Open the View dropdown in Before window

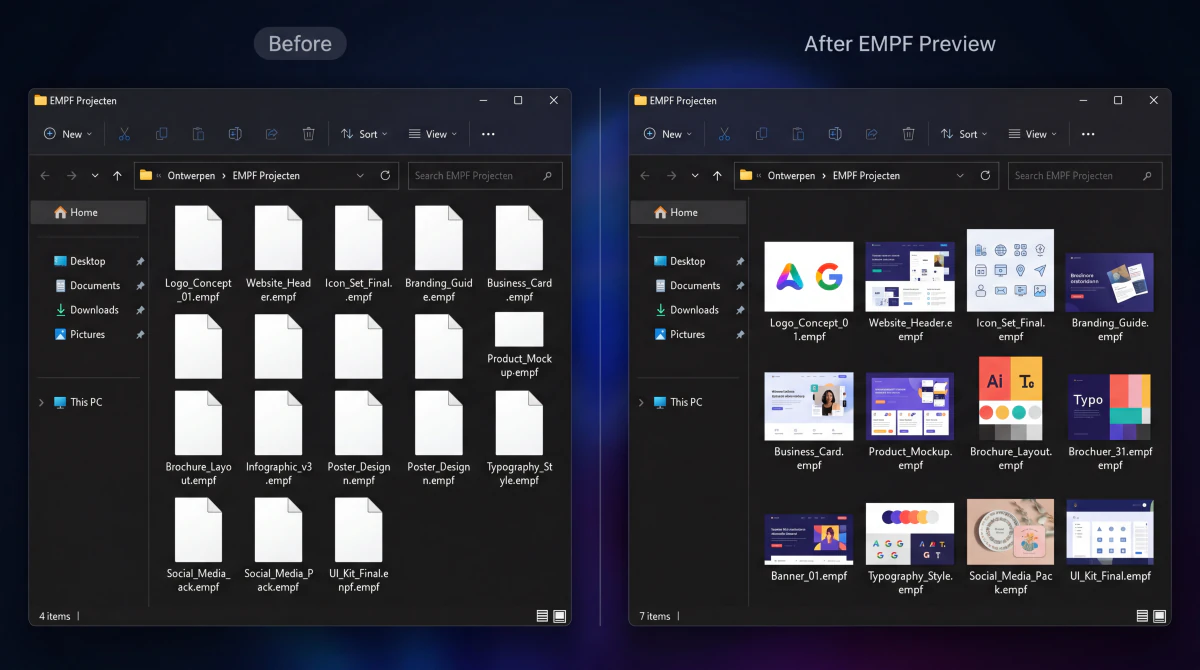432,134
